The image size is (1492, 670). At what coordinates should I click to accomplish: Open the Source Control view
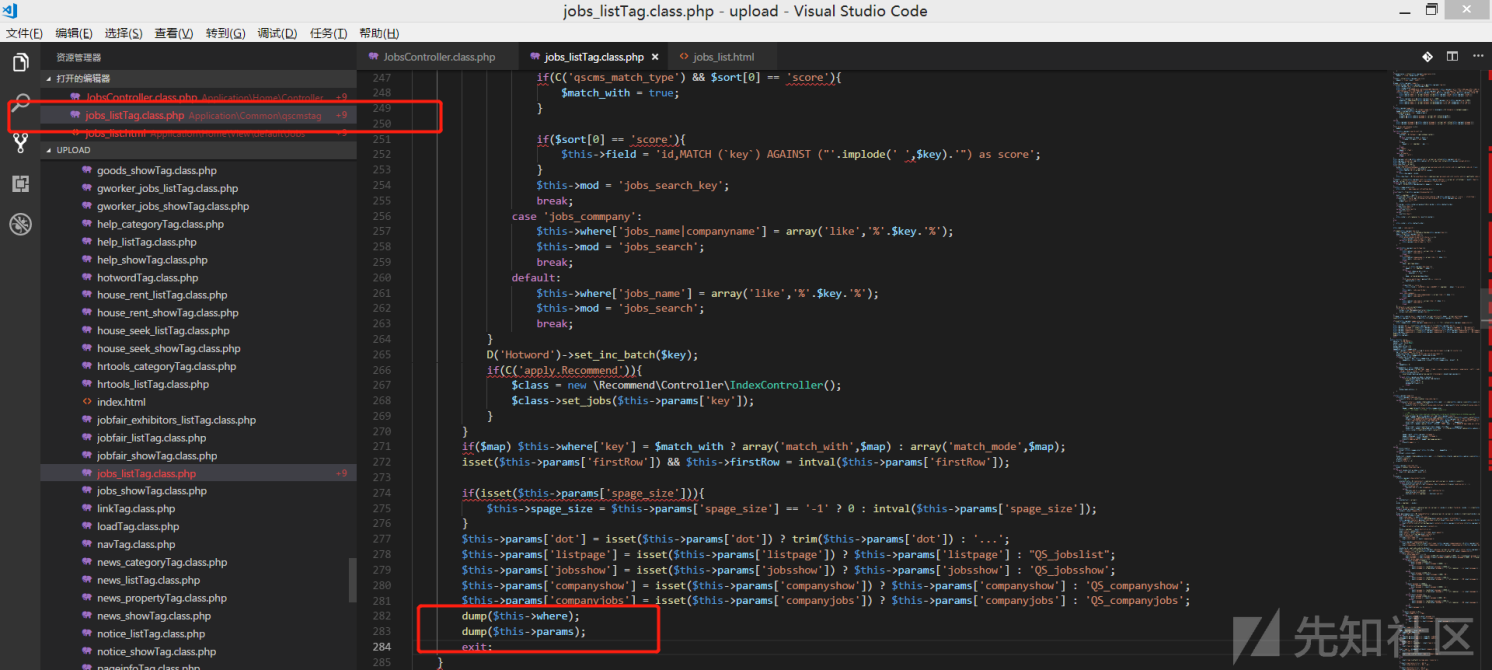point(20,143)
